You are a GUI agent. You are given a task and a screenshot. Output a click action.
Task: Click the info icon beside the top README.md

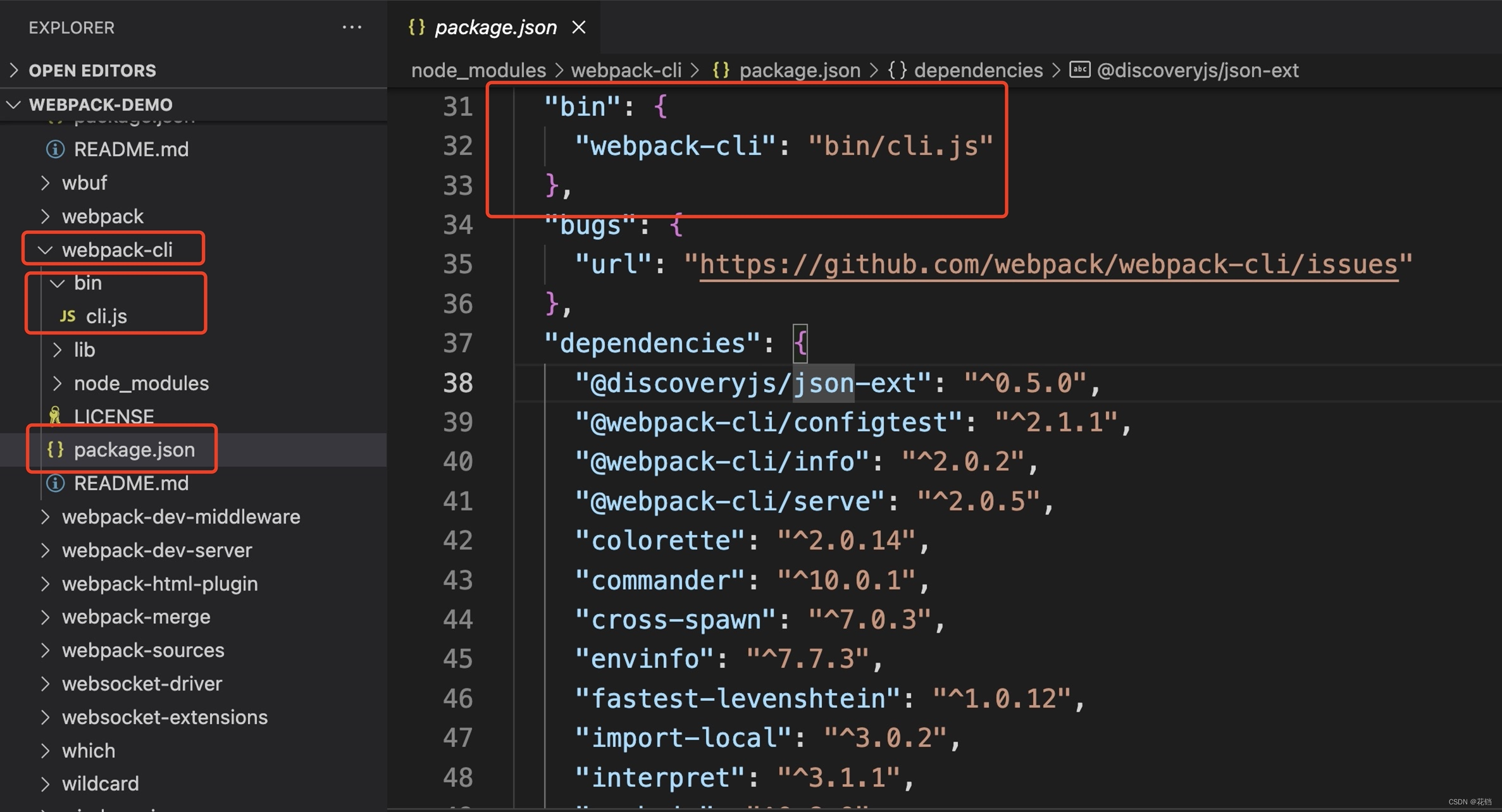54,149
